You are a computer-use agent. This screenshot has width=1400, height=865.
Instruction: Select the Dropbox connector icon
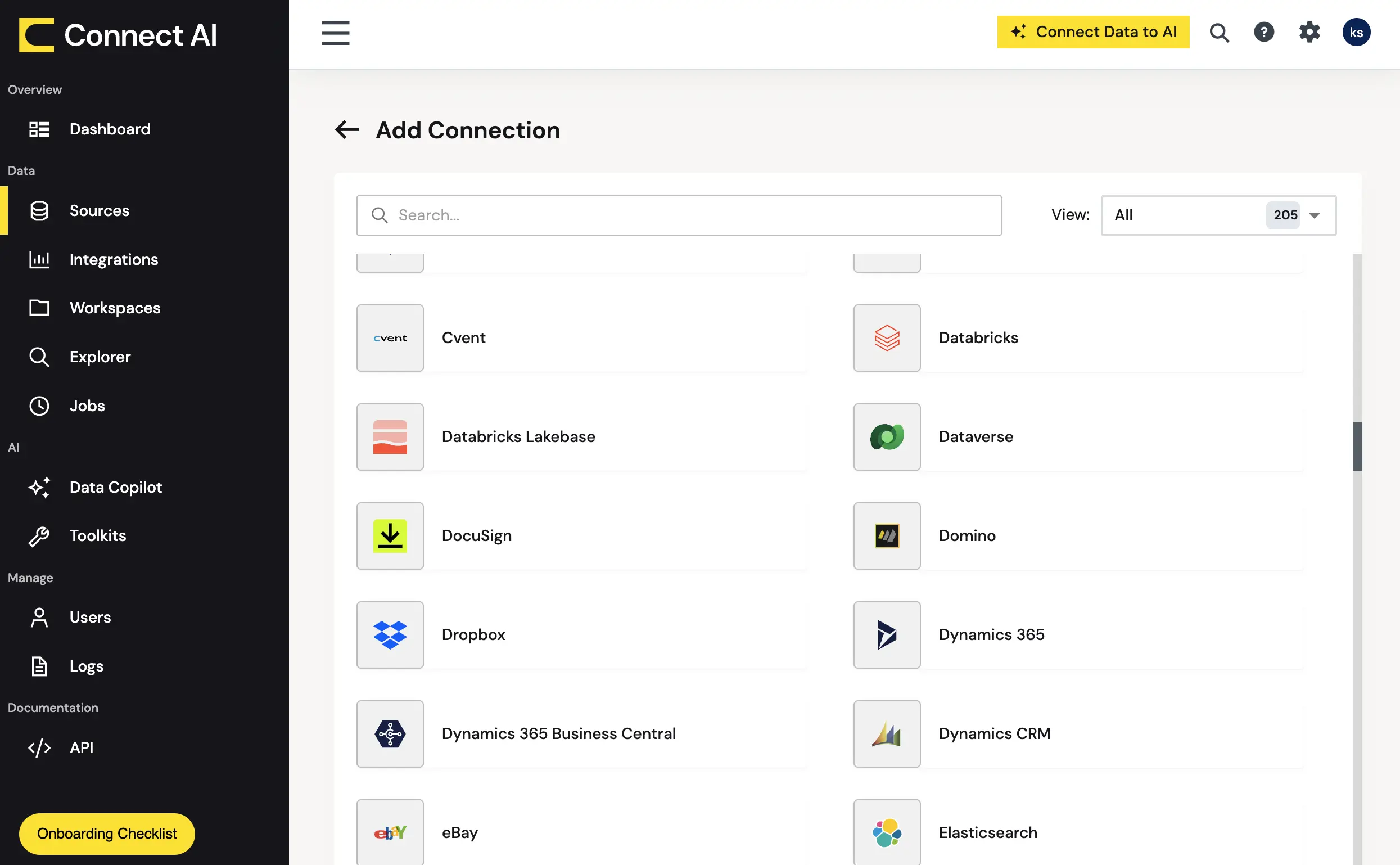point(390,635)
